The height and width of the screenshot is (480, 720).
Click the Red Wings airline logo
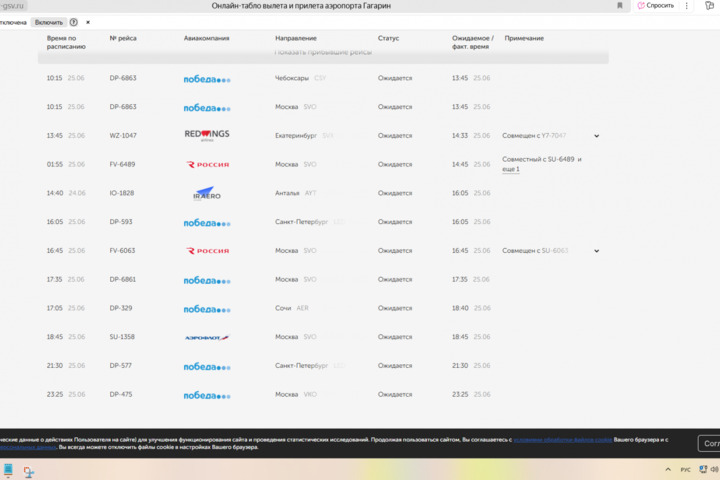pos(207,135)
